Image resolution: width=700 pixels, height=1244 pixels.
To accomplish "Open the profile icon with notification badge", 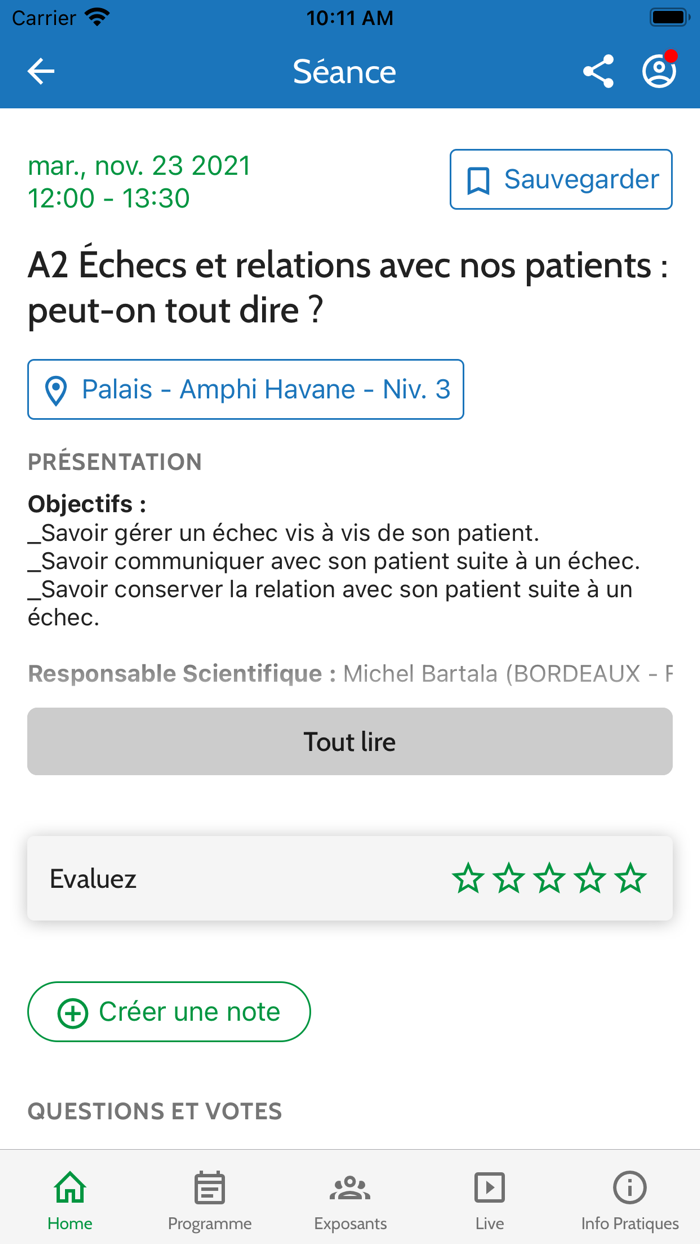I will click(x=659, y=71).
